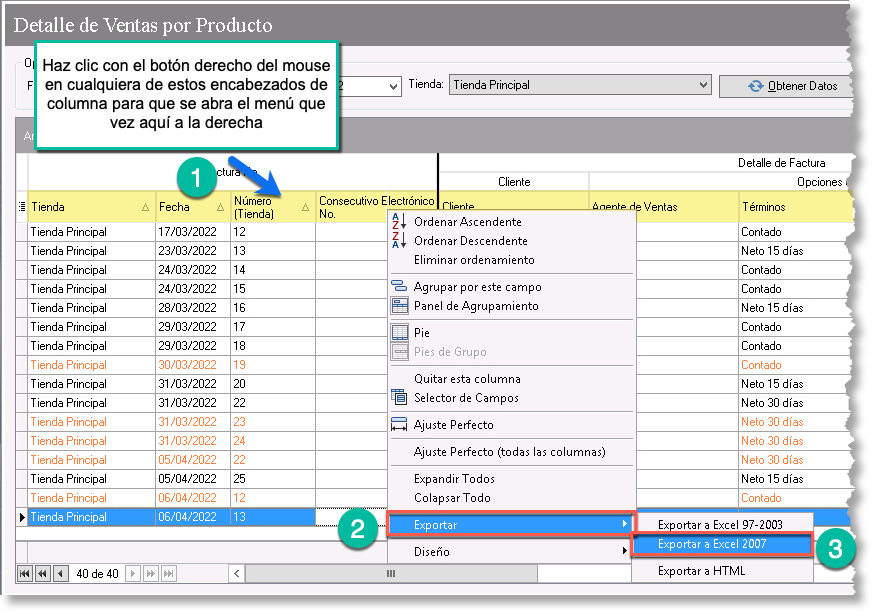Expand the Exportar submenu arrow
Image resolution: width=872 pixels, height=611 pixels.
point(625,524)
